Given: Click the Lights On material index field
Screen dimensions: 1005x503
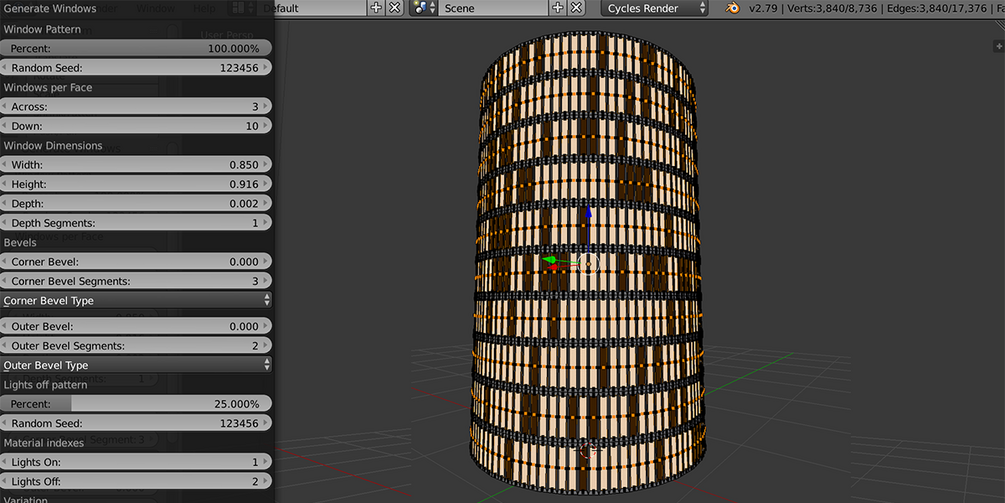Looking at the screenshot, I should point(136,462).
